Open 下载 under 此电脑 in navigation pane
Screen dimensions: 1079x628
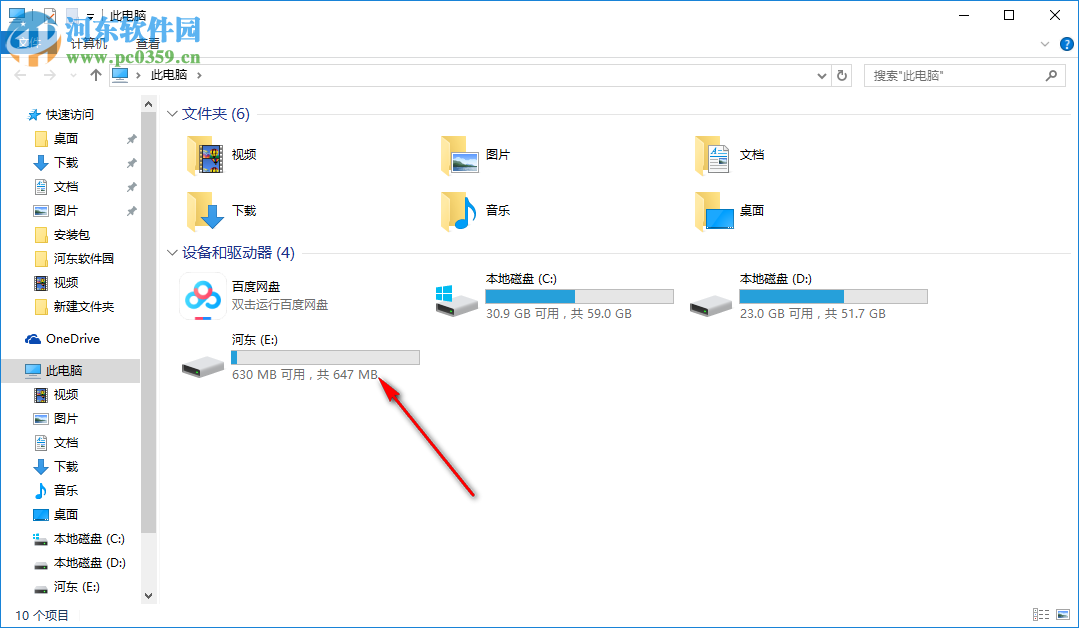coord(65,466)
